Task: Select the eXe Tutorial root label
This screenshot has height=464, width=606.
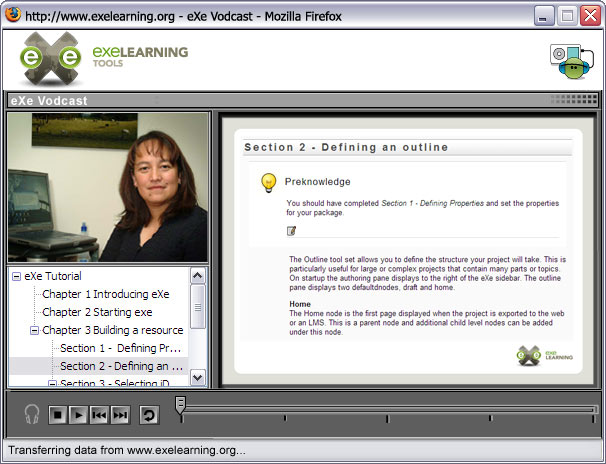Action: pyautogui.click(x=53, y=276)
